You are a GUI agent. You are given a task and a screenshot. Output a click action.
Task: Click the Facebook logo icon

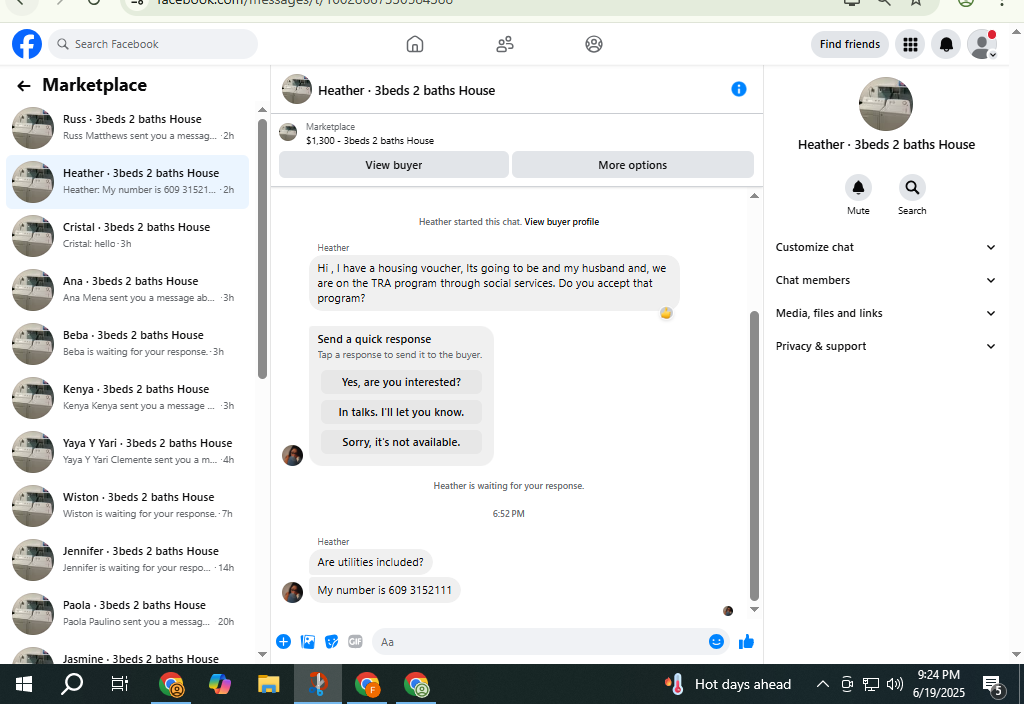coord(27,44)
